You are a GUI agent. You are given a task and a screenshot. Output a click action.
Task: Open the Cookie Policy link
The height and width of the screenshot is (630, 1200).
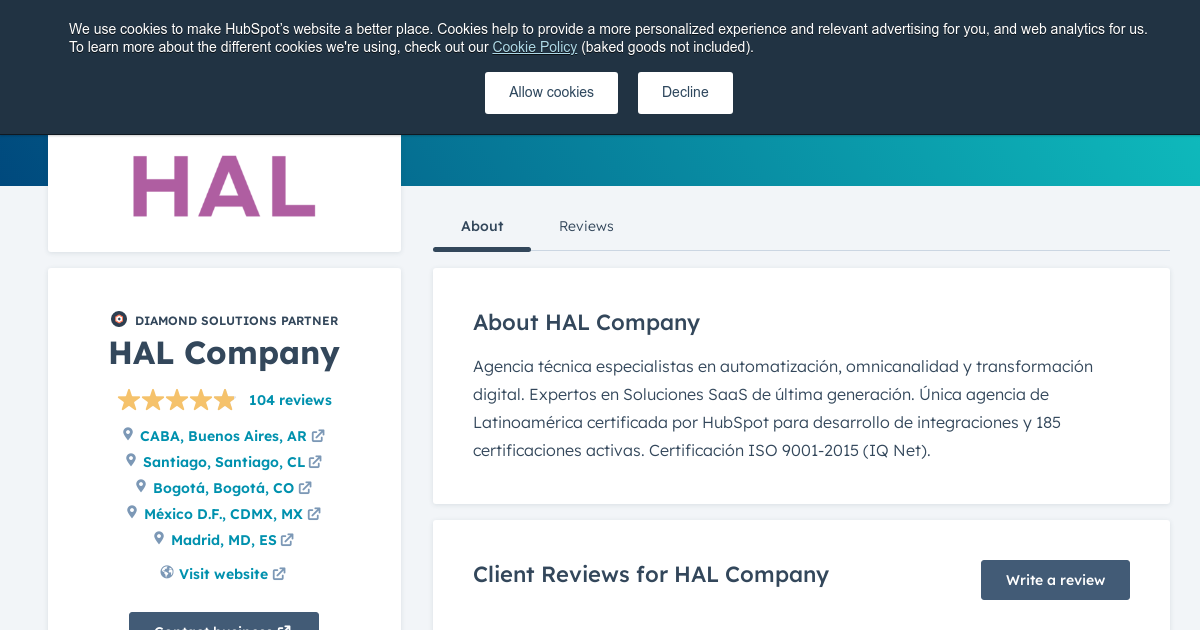coord(534,47)
